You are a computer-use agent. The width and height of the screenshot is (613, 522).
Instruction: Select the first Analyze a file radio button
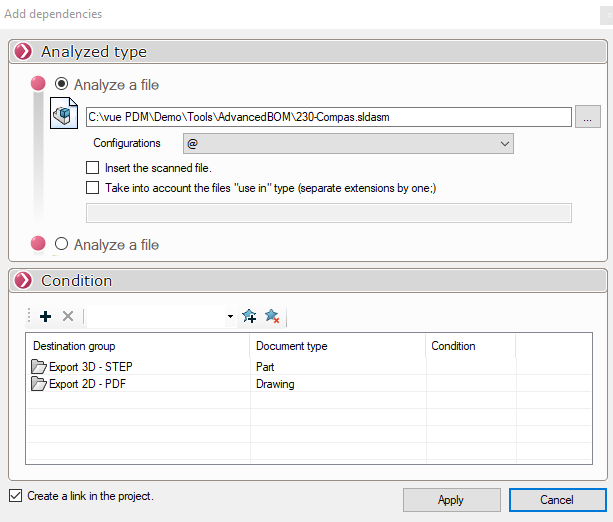61,85
